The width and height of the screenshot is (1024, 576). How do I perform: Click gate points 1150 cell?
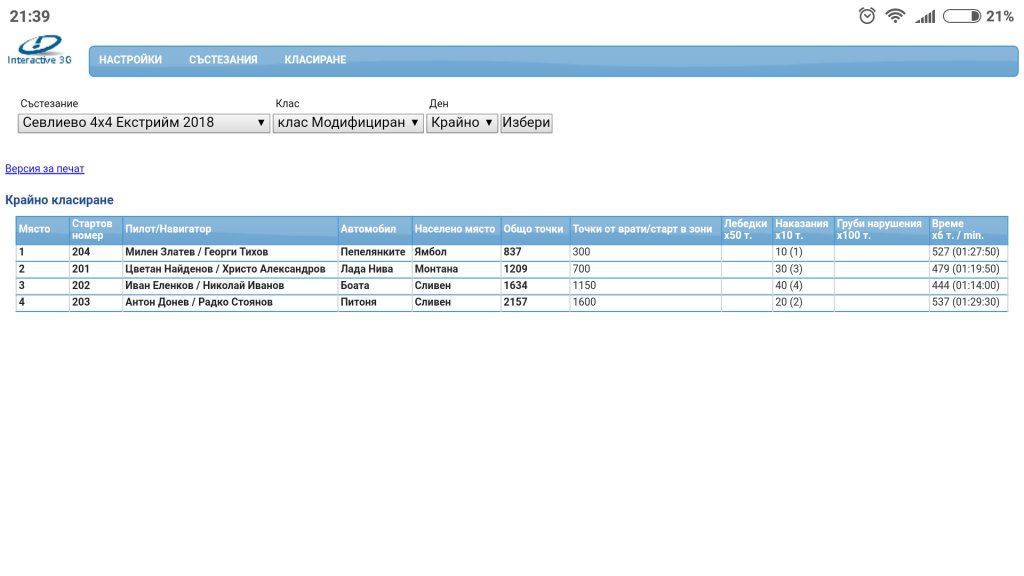pos(645,285)
